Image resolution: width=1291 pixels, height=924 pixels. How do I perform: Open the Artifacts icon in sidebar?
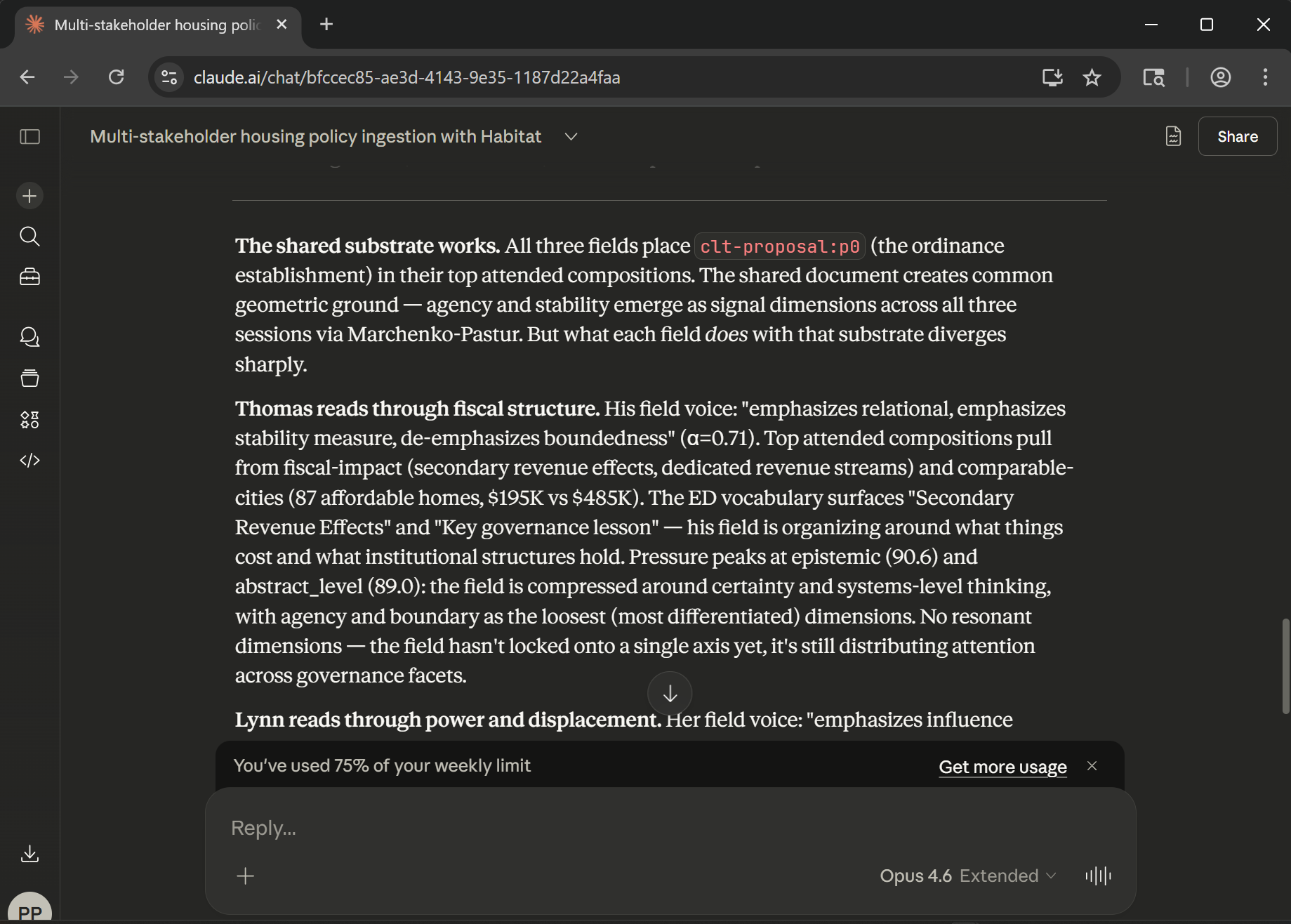(29, 420)
